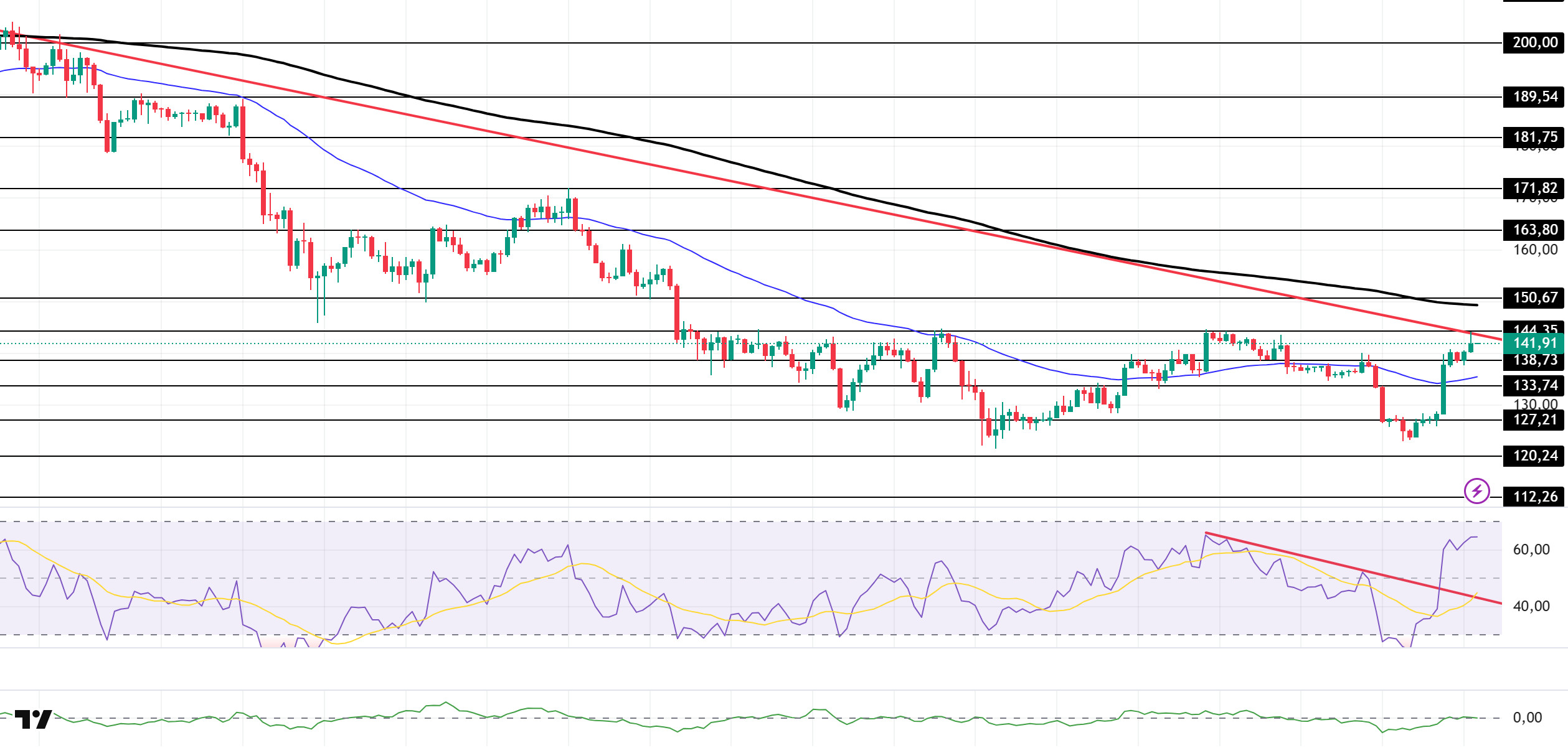Click the purple lightning bolt icon
The width and height of the screenshot is (1568, 753).
[1476, 491]
